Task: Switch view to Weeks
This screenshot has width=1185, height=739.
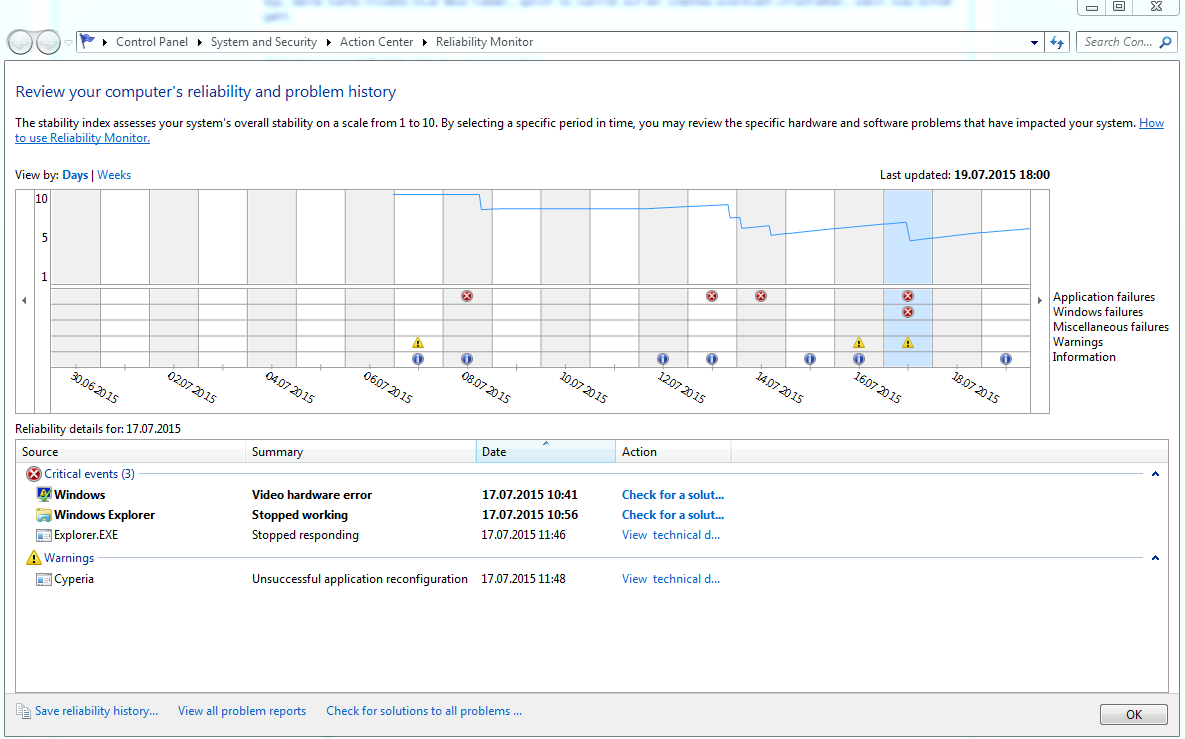Action: (x=114, y=175)
